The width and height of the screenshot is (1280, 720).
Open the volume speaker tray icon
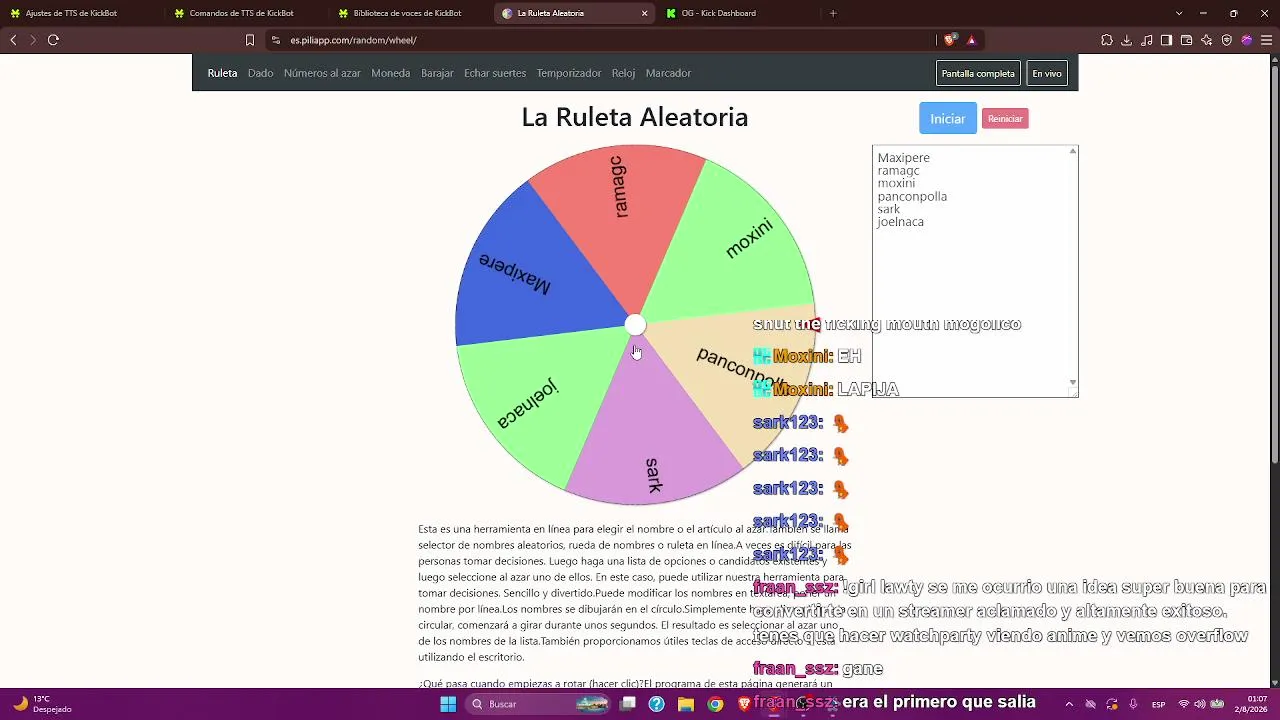(x=1200, y=704)
